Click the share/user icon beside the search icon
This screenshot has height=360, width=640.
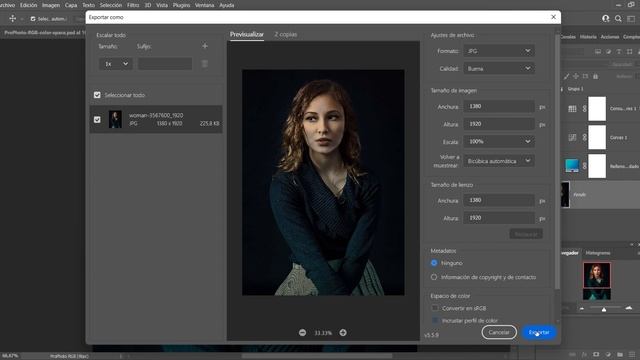606,18
